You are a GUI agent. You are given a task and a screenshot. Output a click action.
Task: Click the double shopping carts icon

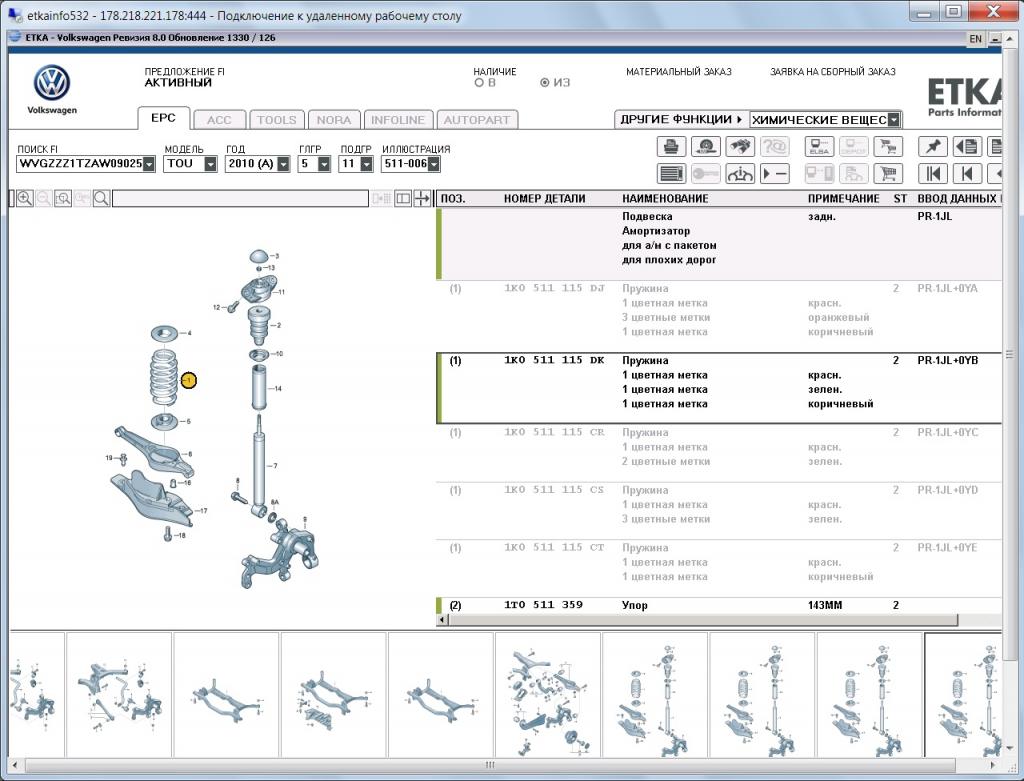pyautogui.click(x=888, y=146)
